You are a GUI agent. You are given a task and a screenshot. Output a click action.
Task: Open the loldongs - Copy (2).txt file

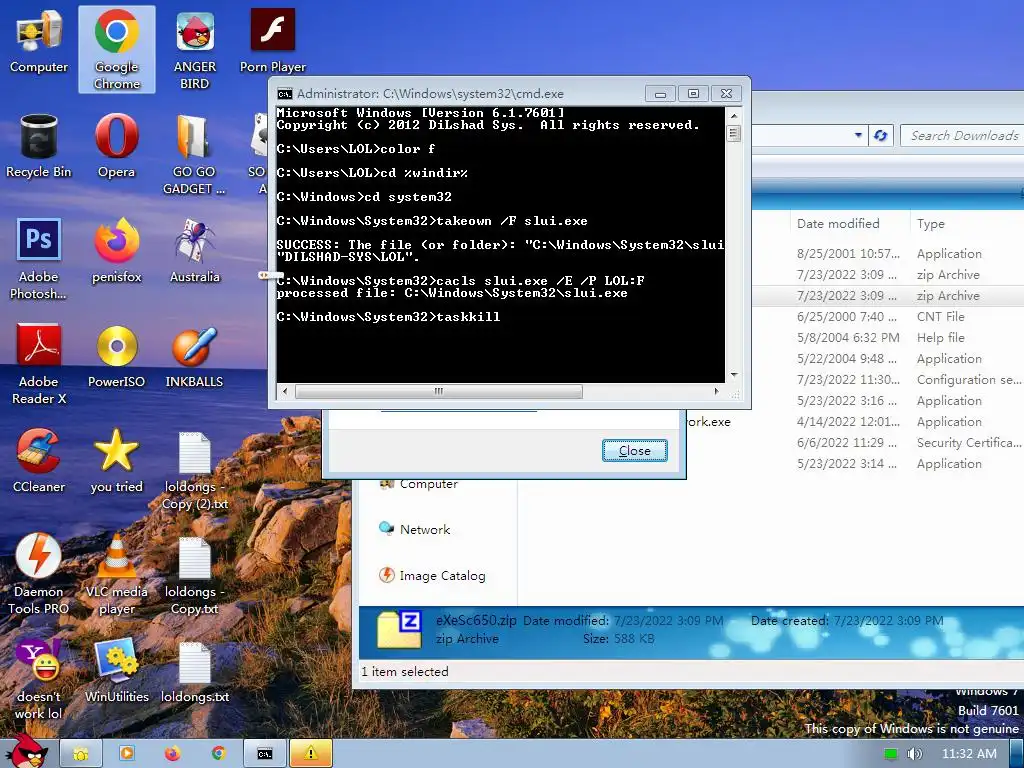click(x=195, y=470)
